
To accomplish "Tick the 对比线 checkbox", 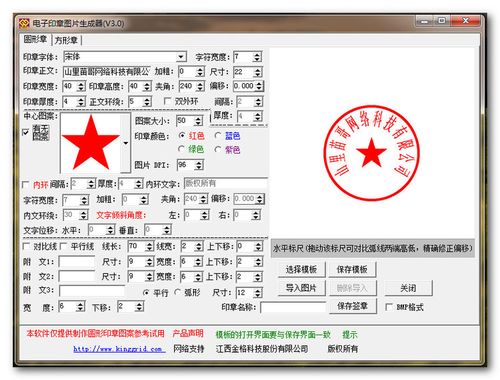I will point(26,246).
